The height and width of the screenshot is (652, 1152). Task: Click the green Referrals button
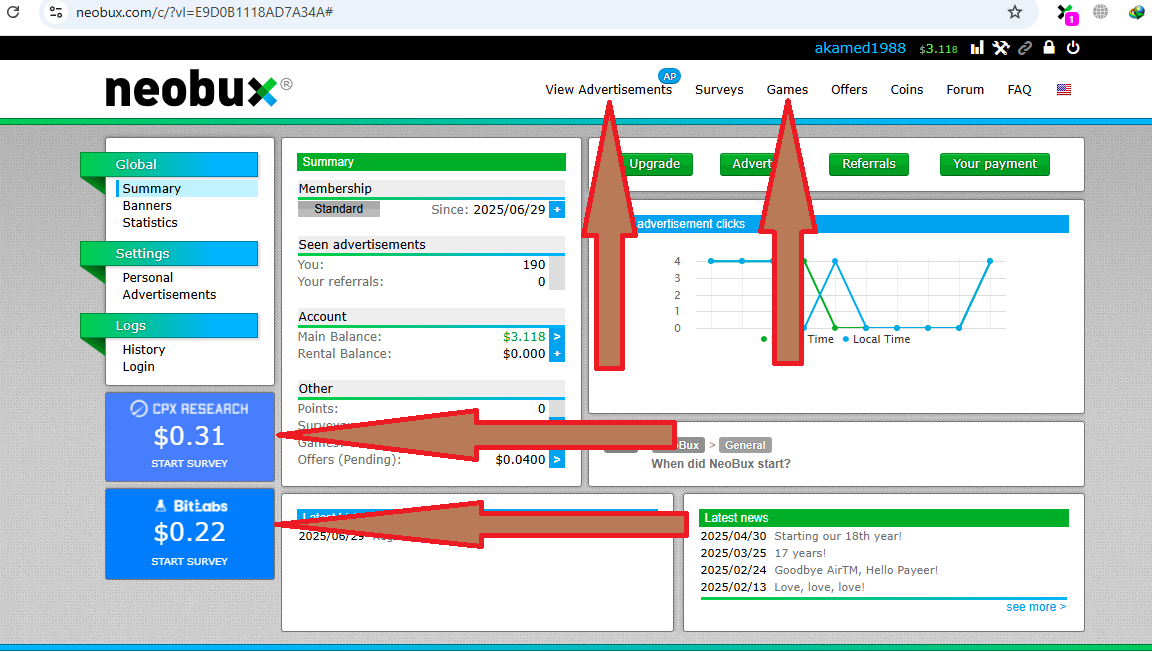click(868, 164)
